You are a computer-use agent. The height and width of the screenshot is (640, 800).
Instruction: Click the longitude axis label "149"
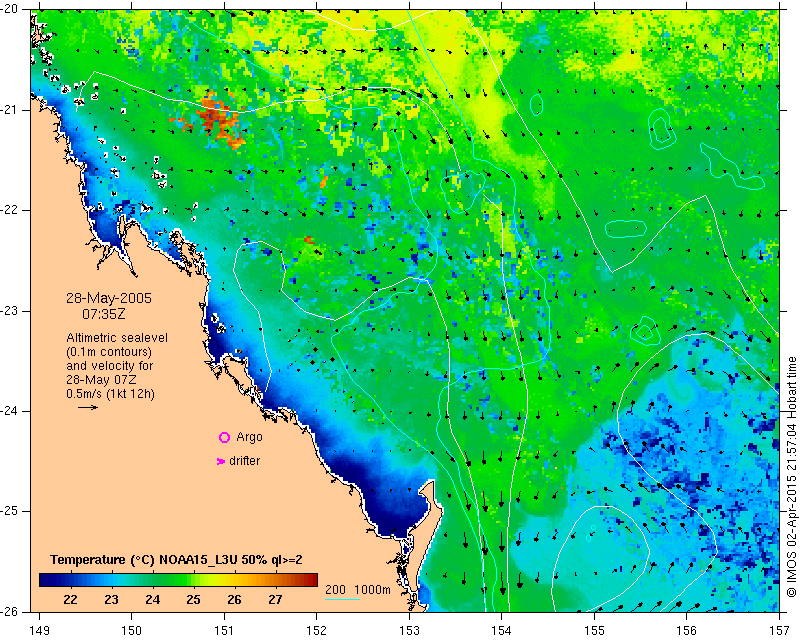[39, 631]
